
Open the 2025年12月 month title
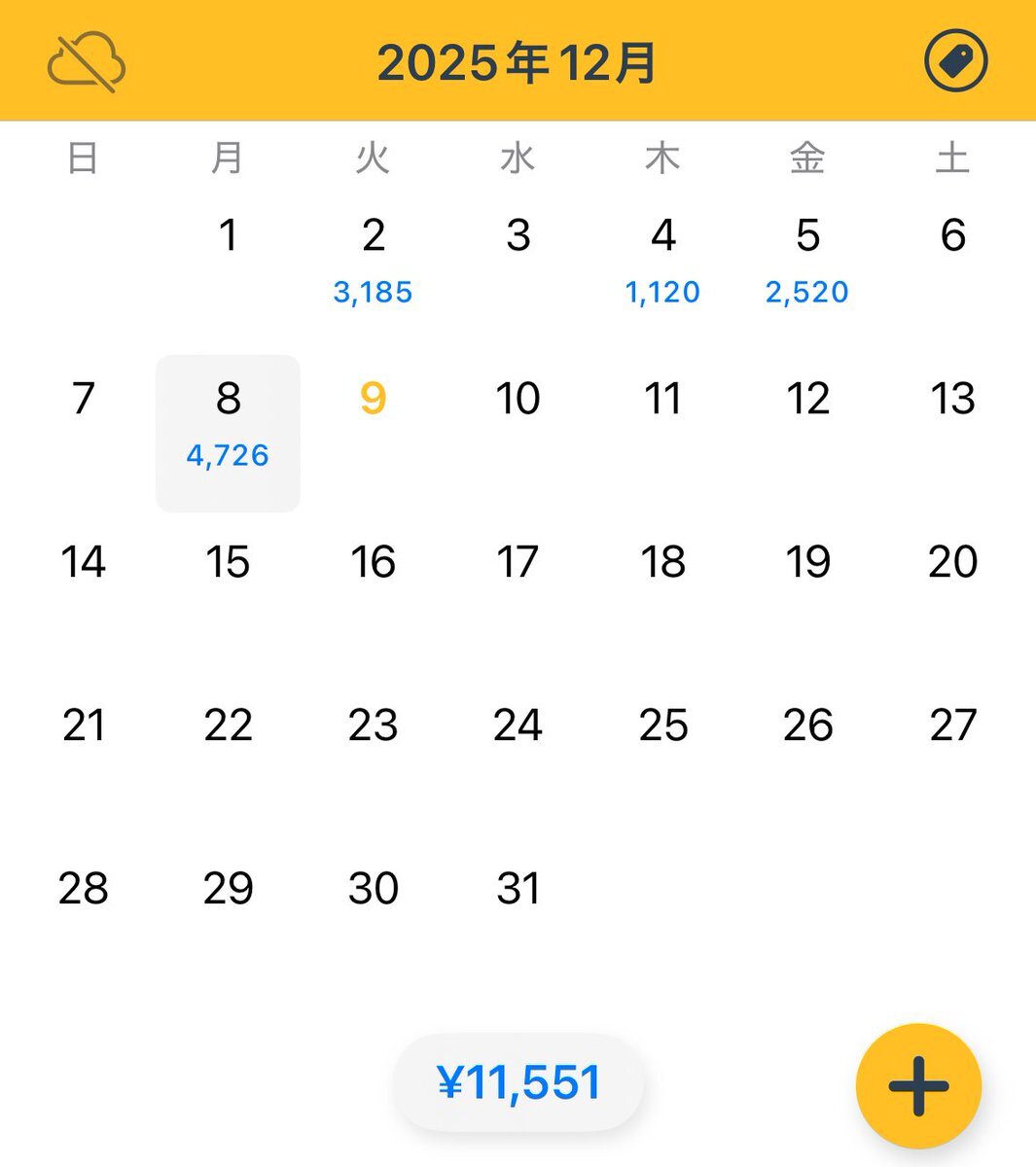pyautogui.click(x=518, y=63)
